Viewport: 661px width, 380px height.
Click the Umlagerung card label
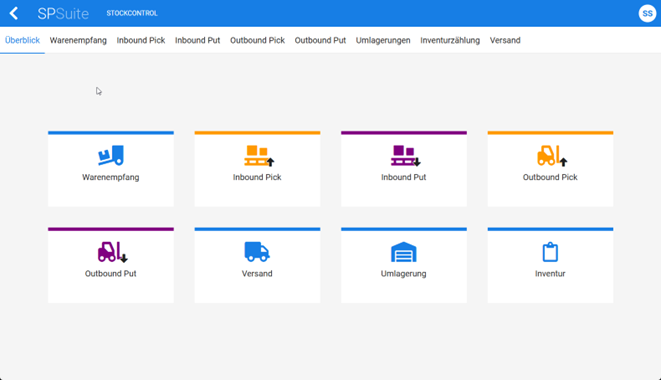[x=403, y=274]
